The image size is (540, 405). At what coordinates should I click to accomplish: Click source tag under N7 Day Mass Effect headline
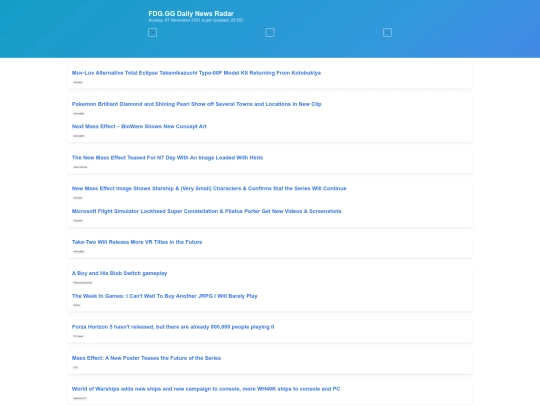(80, 167)
